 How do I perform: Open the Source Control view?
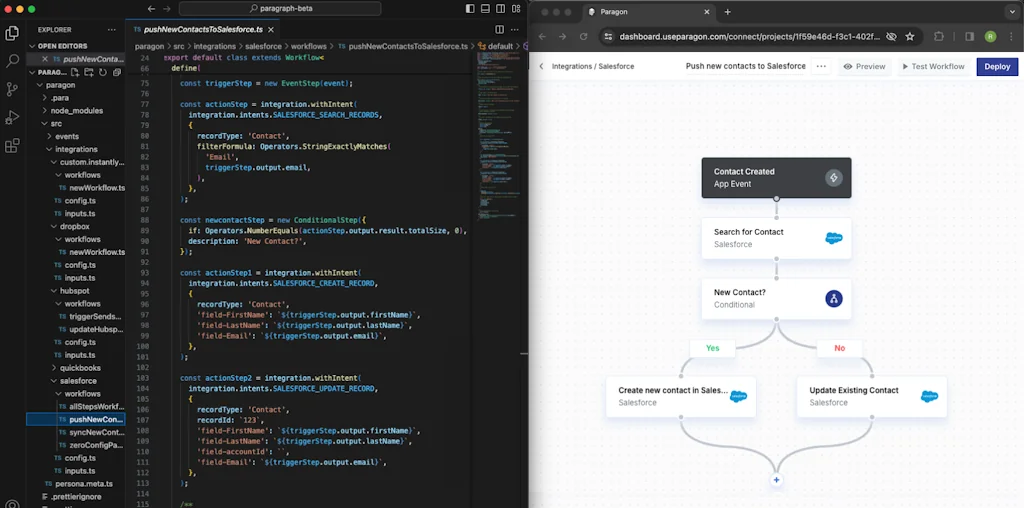click(x=12, y=89)
